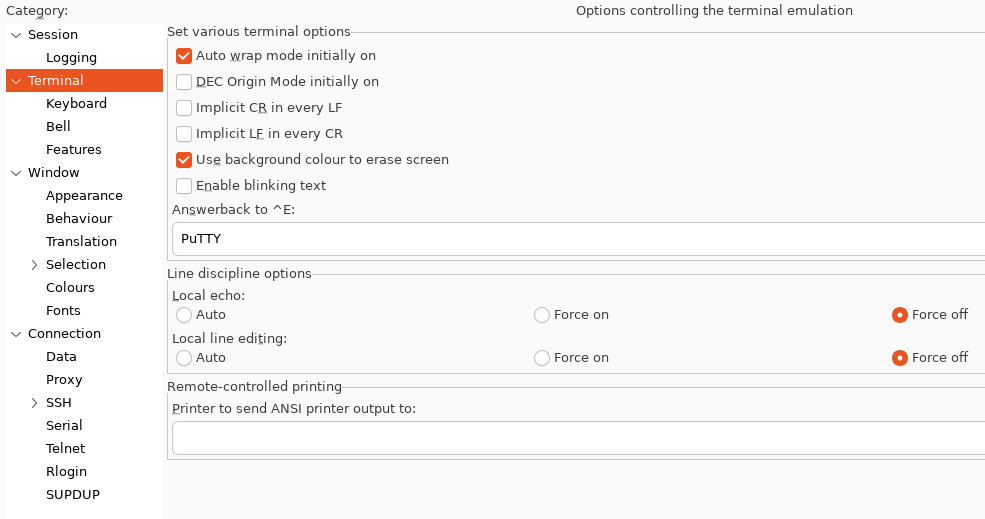Image resolution: width=985 pixels, height=519 pixels.
Task: Set Local line editing to Auto
Action: tap(184, 358)
